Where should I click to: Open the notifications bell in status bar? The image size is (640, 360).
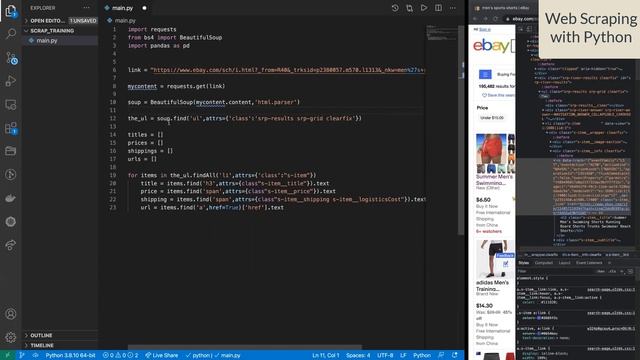click(x=455, y=355)
